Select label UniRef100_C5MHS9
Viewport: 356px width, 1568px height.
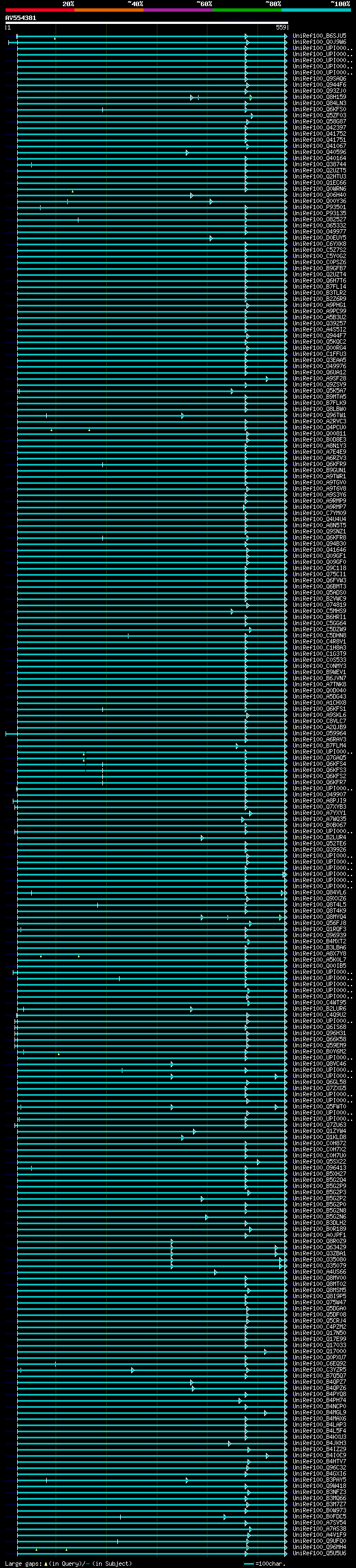[x=319, y=611]
